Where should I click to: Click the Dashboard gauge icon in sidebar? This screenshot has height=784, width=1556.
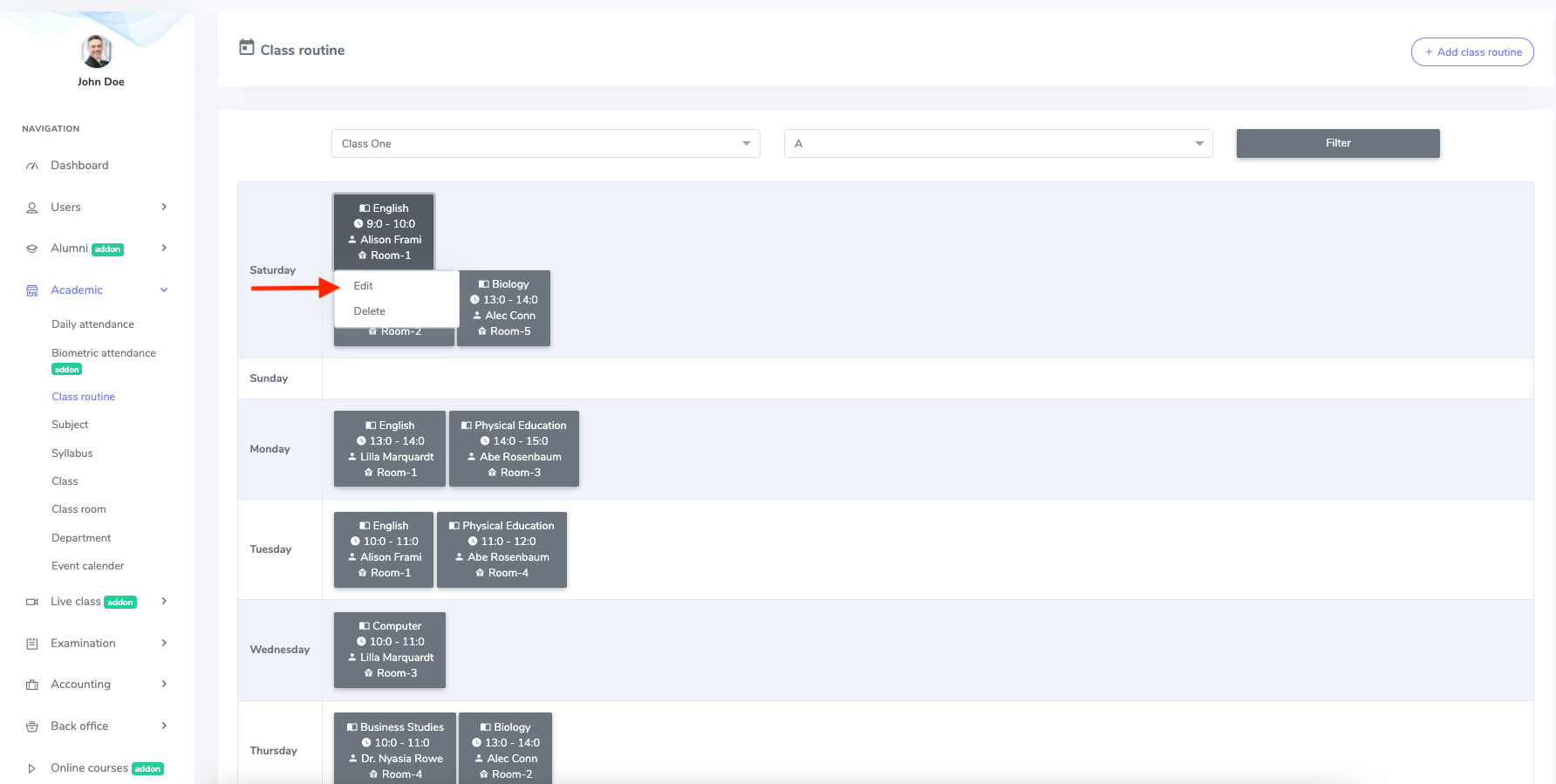click(32, 166)
